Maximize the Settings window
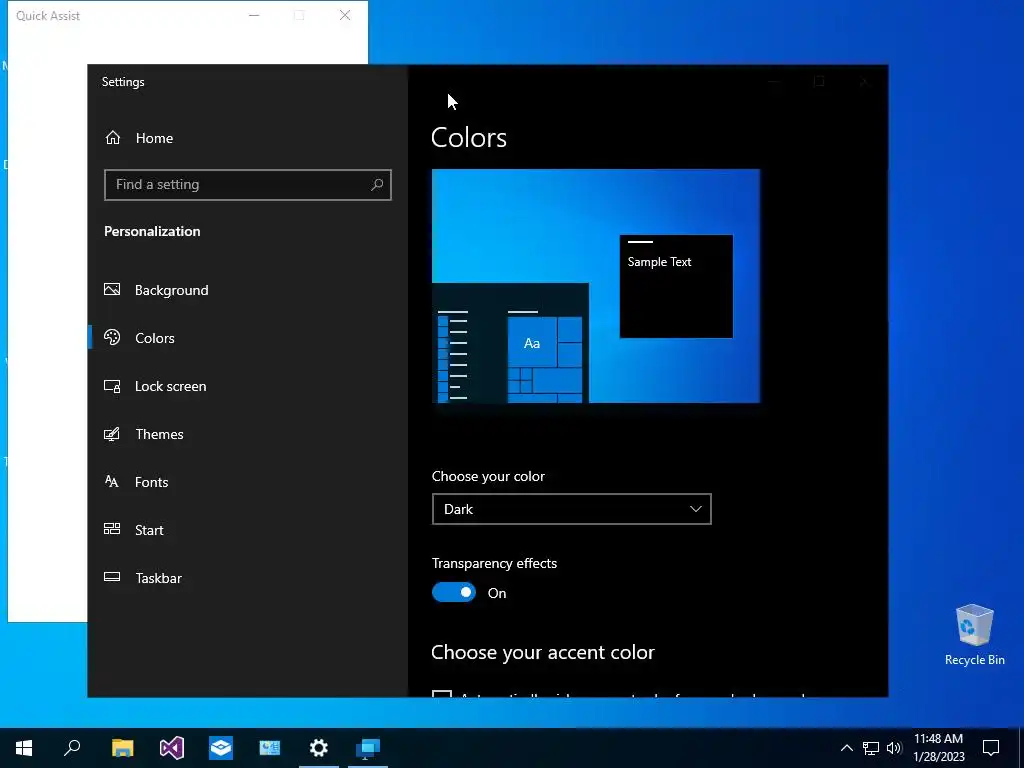1024x768 pixels. 819,82
